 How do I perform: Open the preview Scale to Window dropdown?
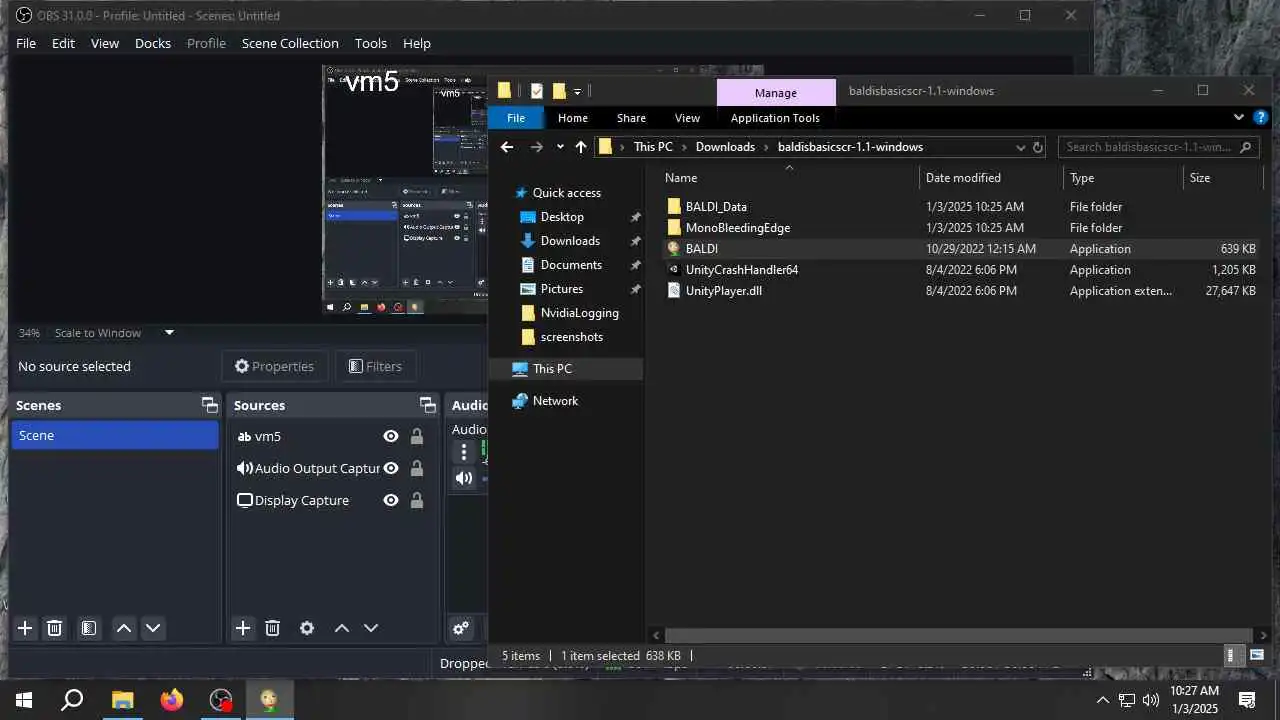coord(169,333)
